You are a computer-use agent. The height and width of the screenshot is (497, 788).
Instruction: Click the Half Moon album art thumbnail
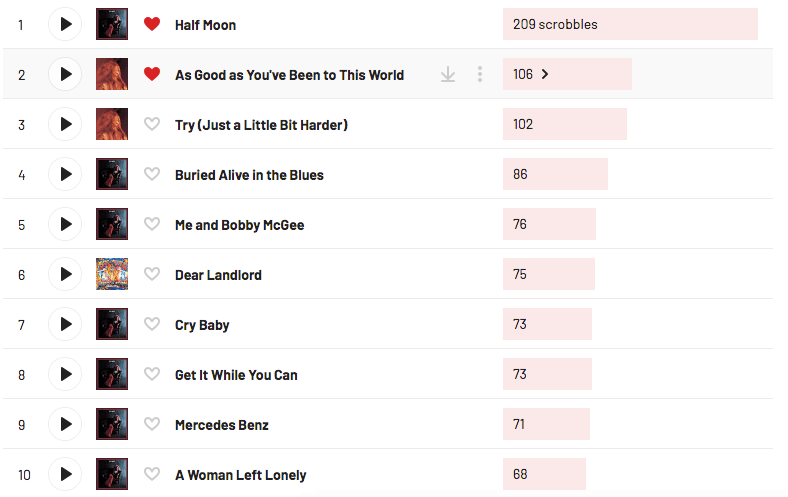click(x=112, y=24)
